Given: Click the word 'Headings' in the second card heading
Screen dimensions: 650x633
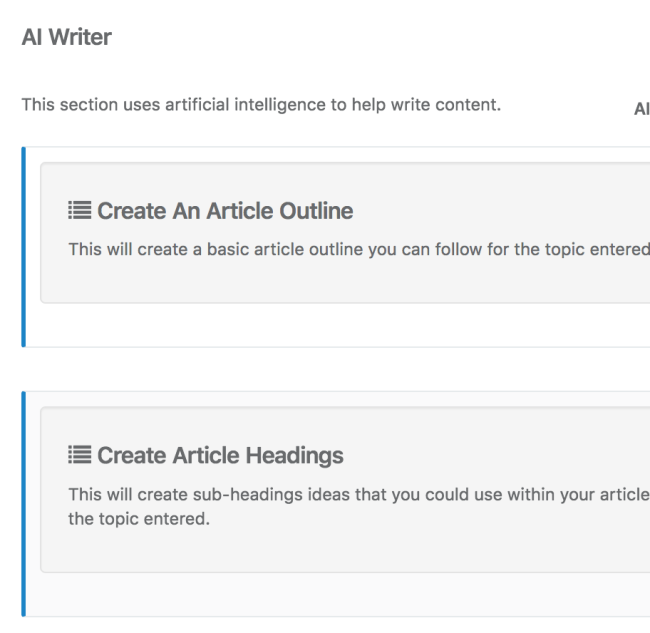Looking at the screenshot, I should (x=295, y=455).
